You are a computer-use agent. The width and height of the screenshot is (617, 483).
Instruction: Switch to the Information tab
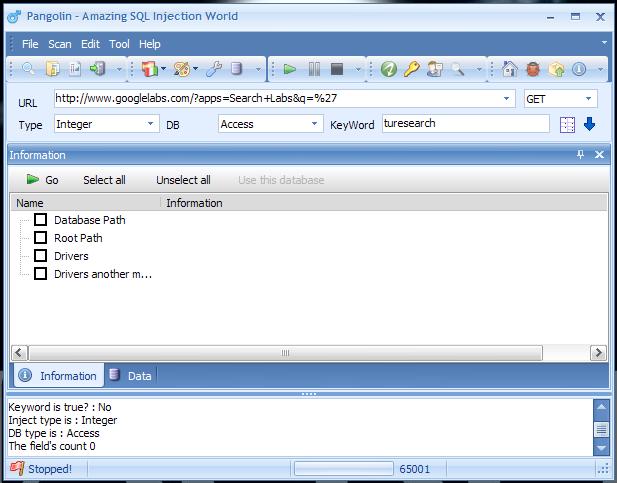[59, 376]
